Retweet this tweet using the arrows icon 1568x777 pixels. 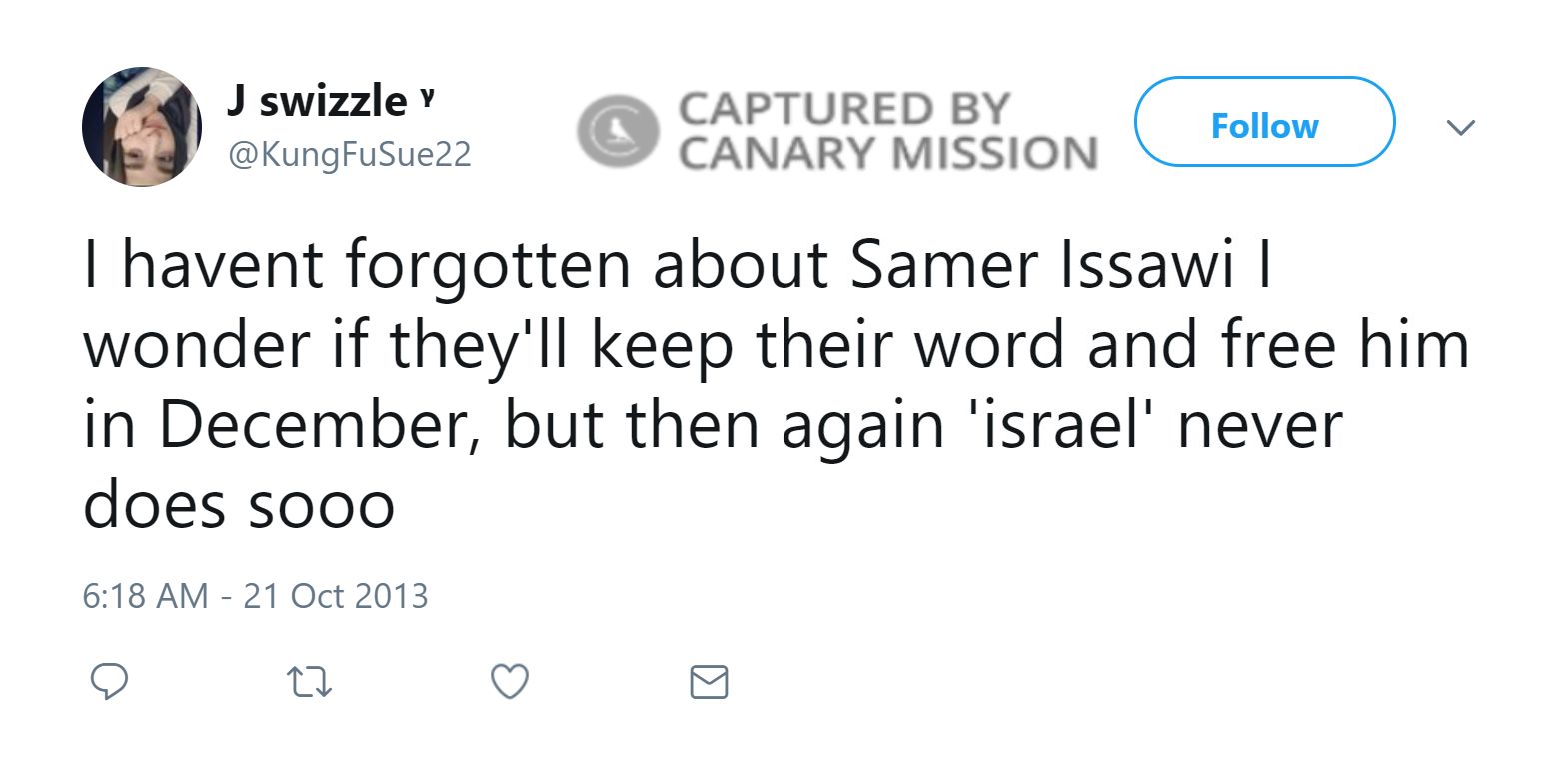(309, 683)
